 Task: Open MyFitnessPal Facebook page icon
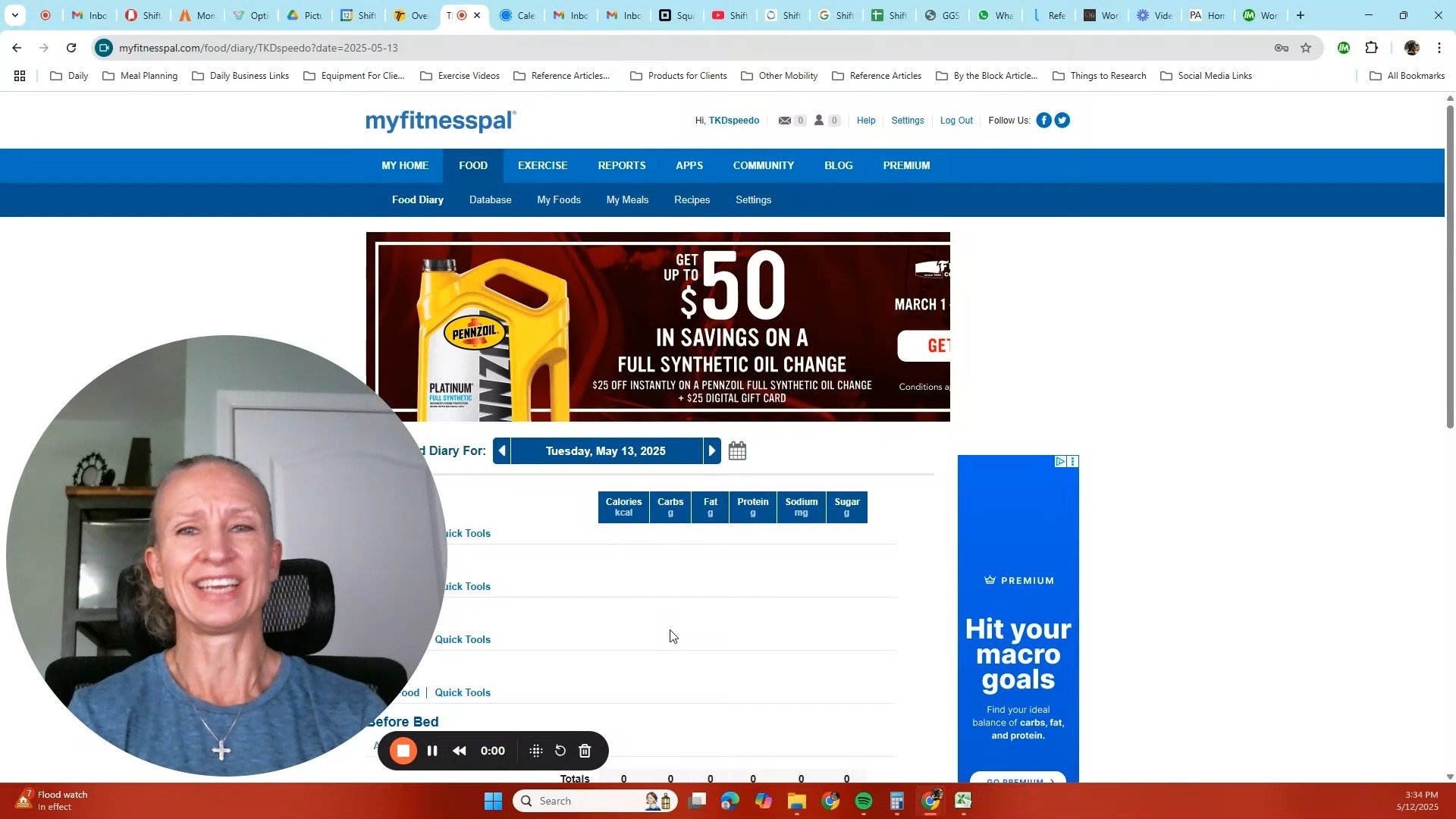click(1043, 121)
